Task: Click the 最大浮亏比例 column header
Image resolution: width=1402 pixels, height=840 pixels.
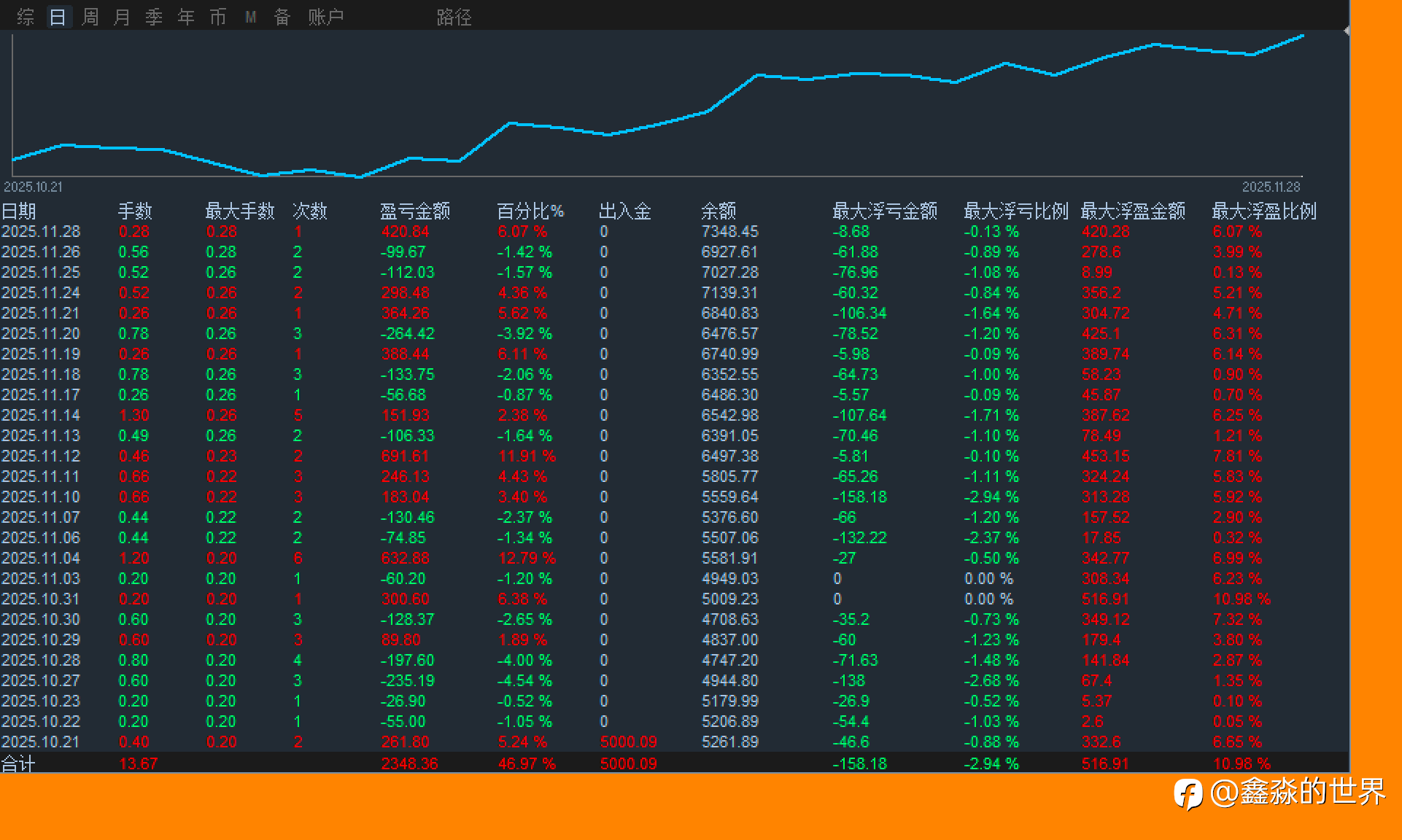Action: 1015,211
